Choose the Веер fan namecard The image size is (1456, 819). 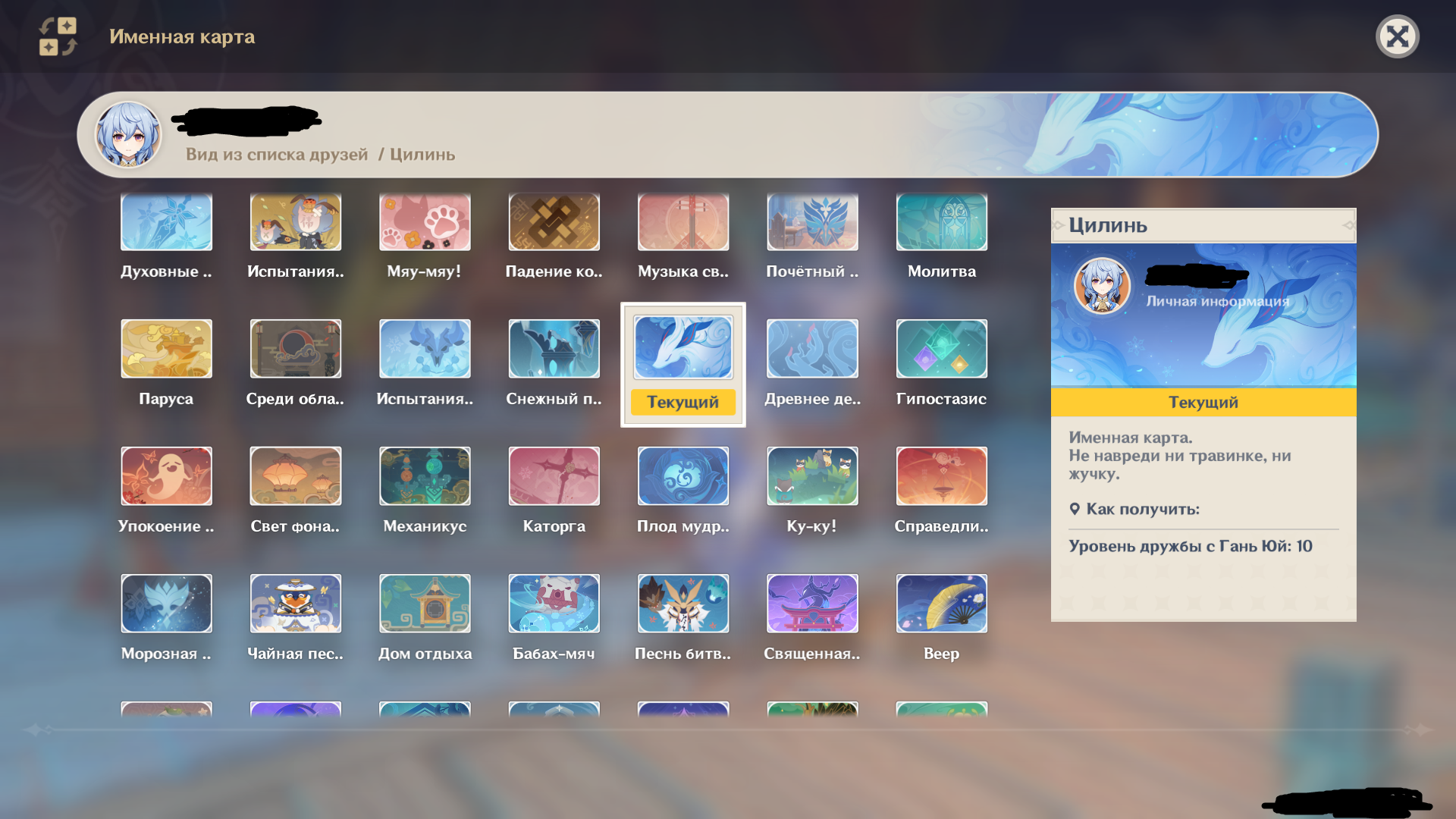(x=941, y=604)
